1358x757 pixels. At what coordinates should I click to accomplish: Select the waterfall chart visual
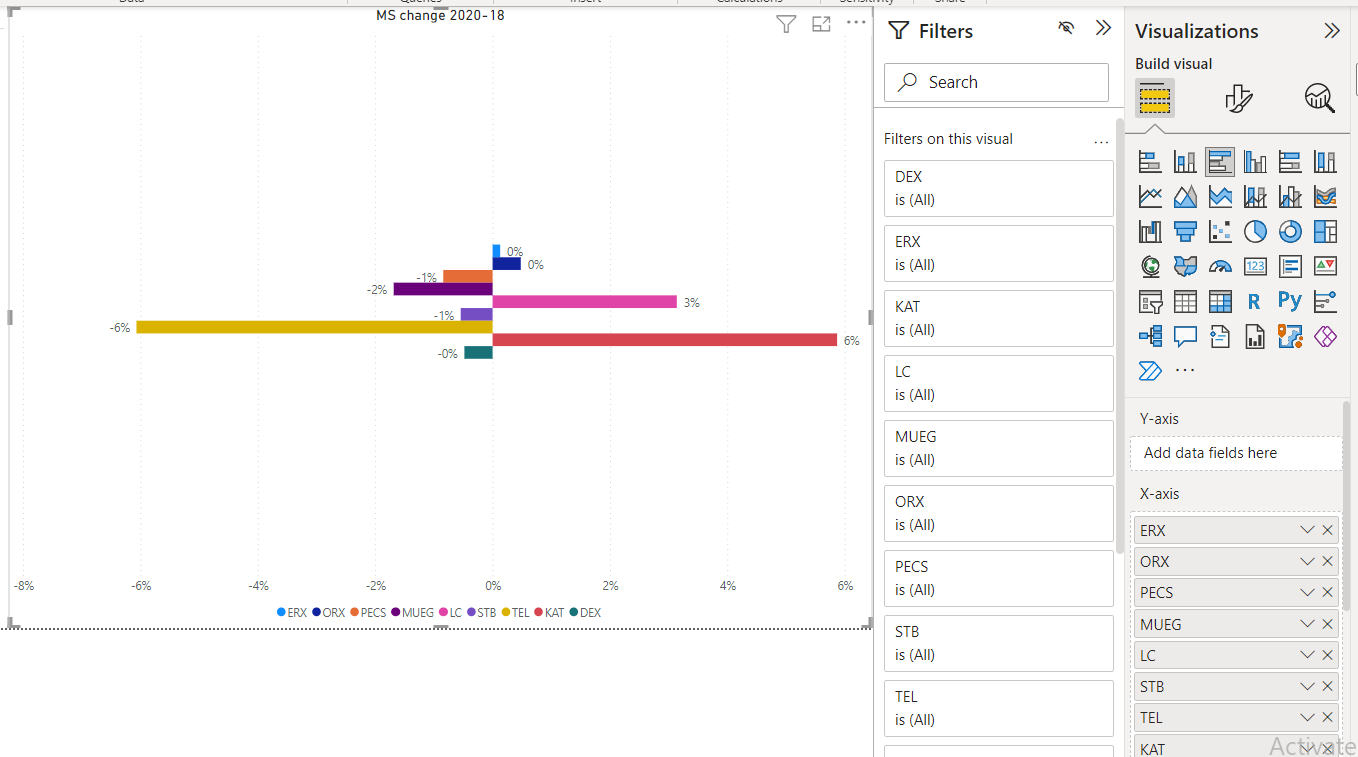pos(1150,231)
